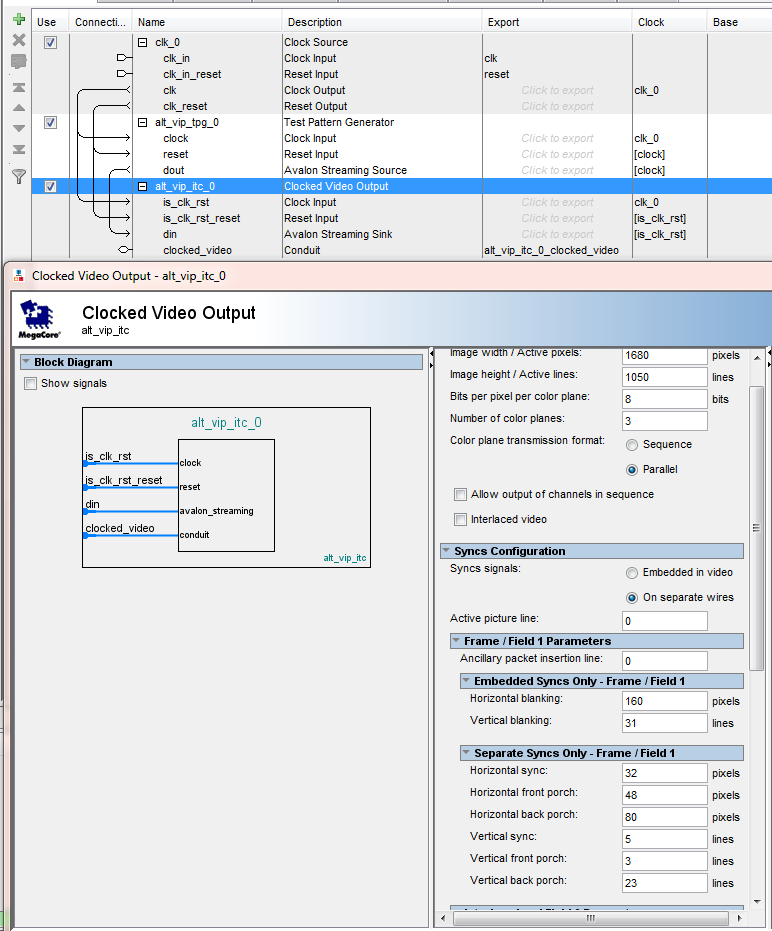
Task: Select the Sequence radio button
Action: (x=632, y=445)
